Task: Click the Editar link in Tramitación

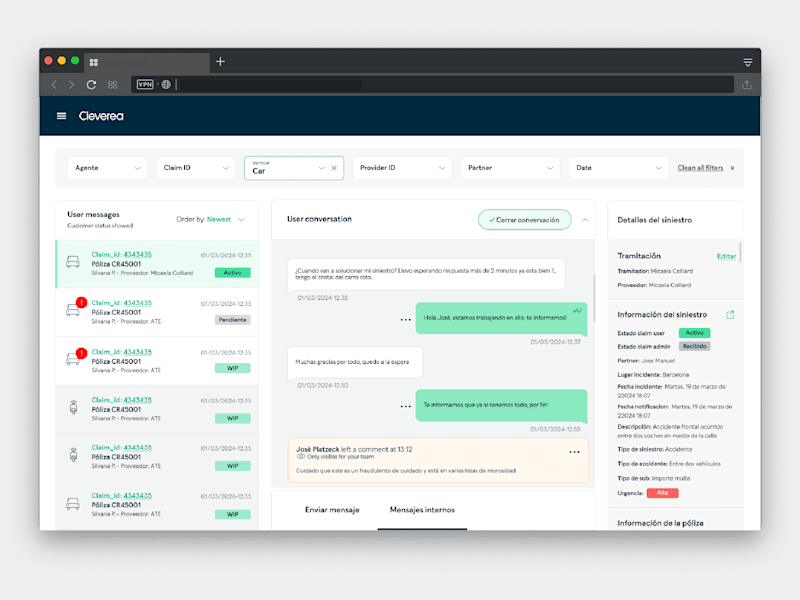Action: coord(726,256)
